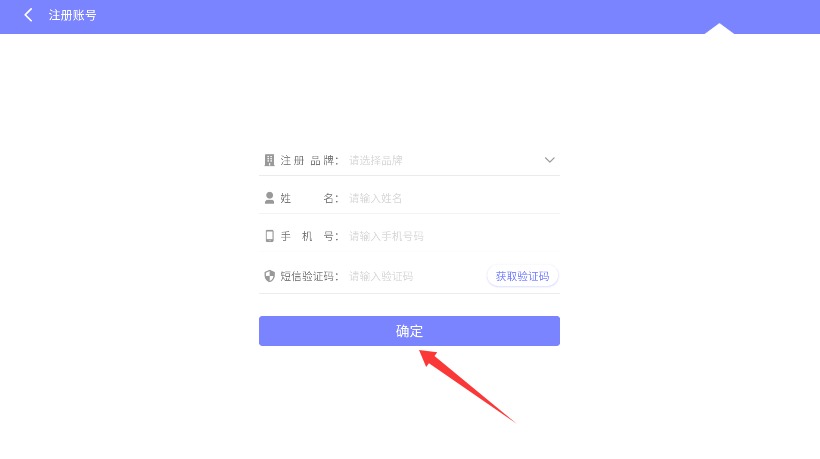The height and width of the screenshot is (459, 820).
Task: Click the building icon beside 注册品牌
Action: tap(269, 160)
